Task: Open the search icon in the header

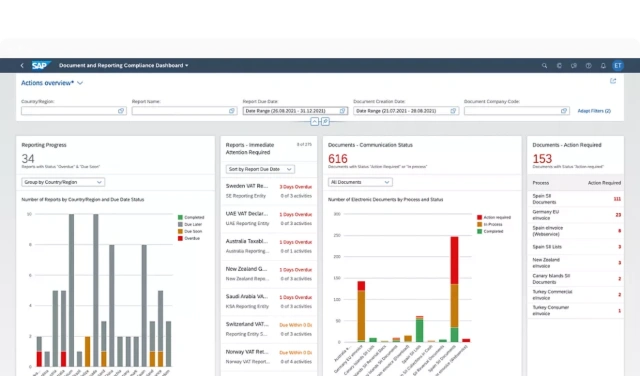Action: (x=544, y=65)
